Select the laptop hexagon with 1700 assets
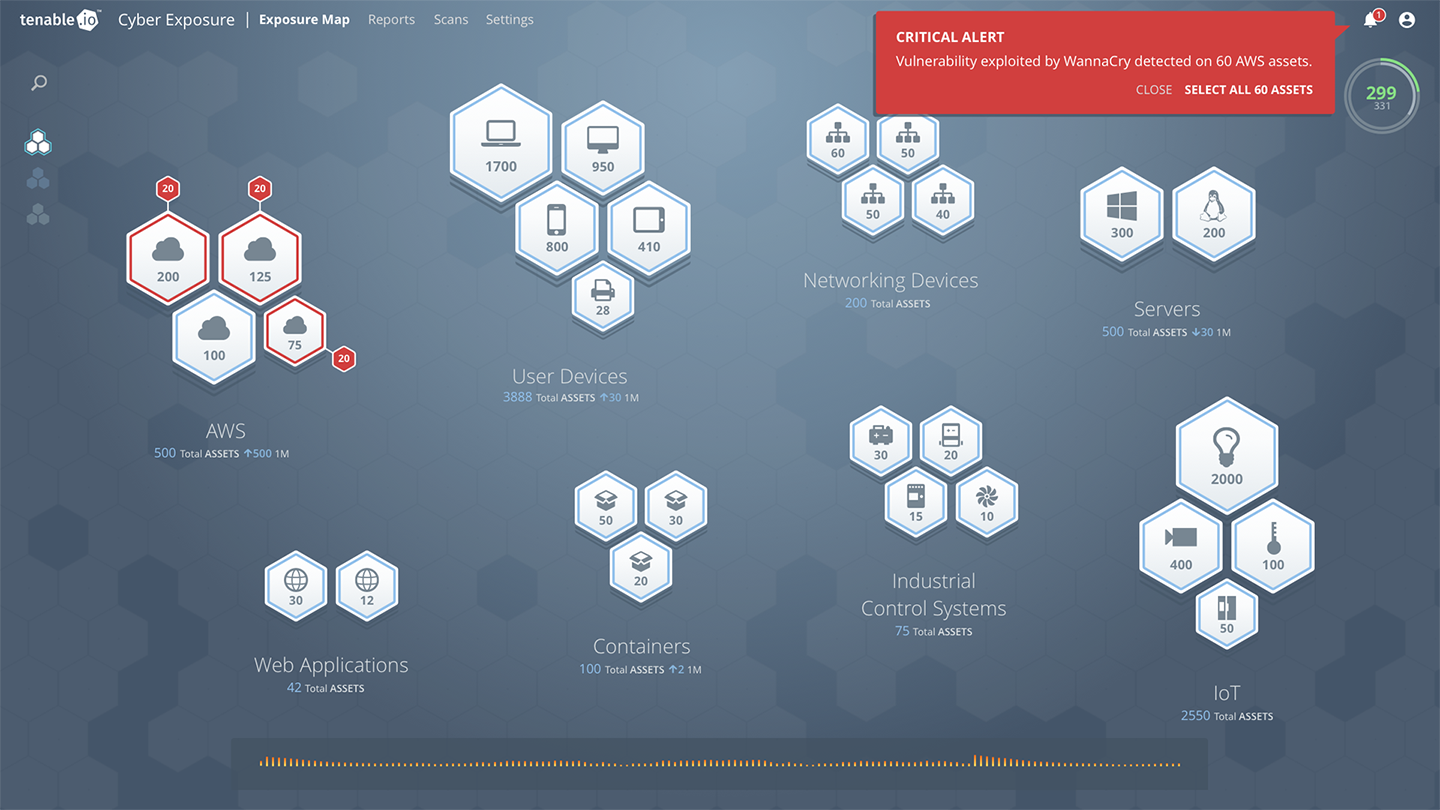 [x=500, y=143]
